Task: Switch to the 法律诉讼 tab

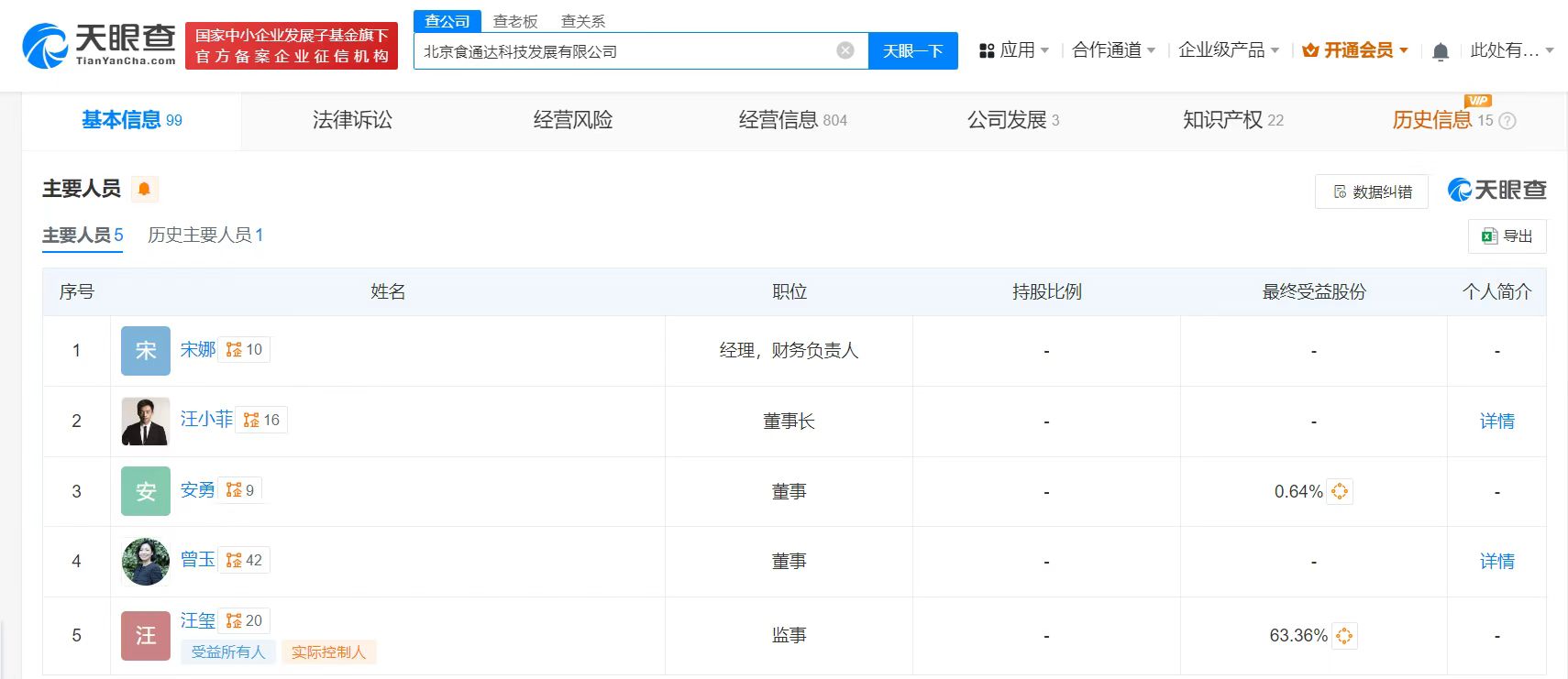Action: click(x=352, y=120)
